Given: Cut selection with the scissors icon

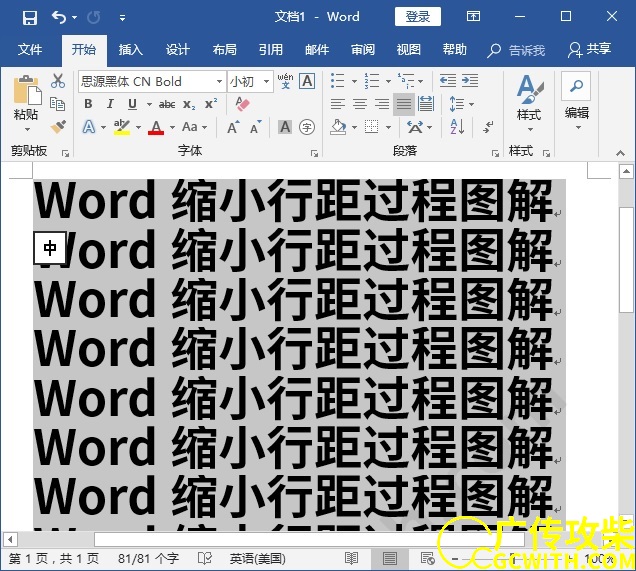Looking at the screenshot, I should [58, 81].
